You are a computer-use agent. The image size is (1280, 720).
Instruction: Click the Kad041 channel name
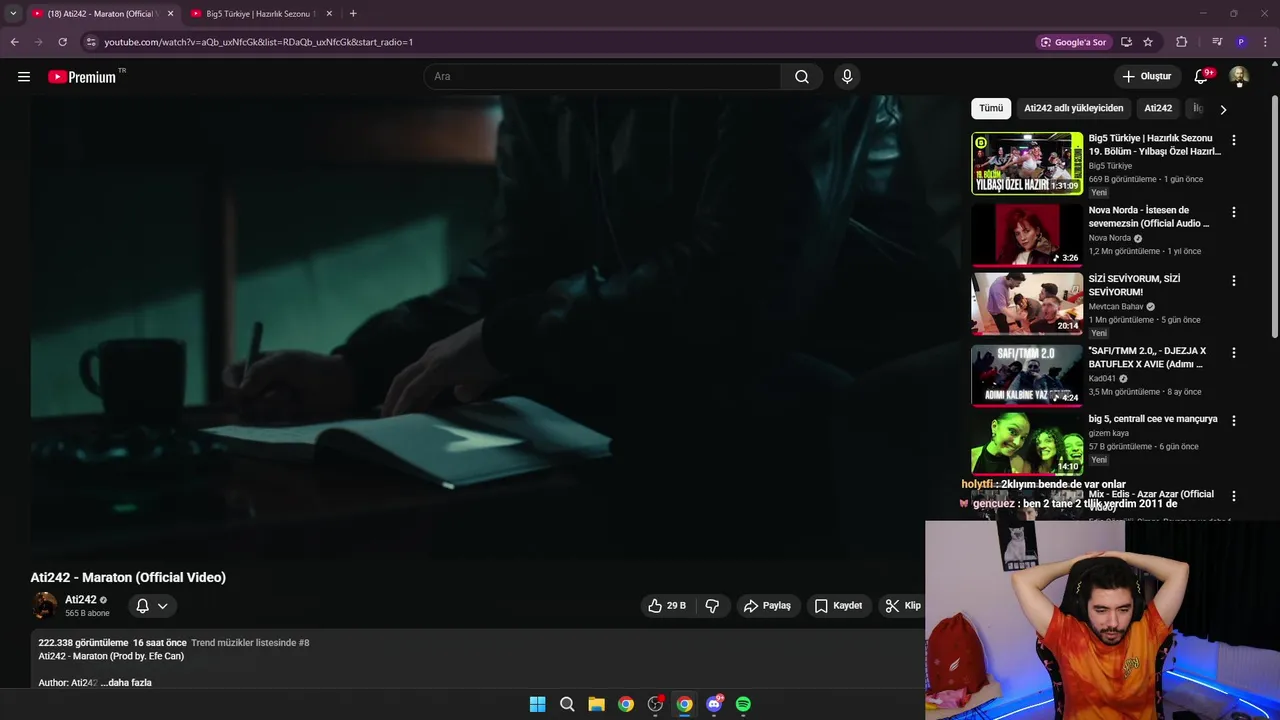tap(1102, 379)
